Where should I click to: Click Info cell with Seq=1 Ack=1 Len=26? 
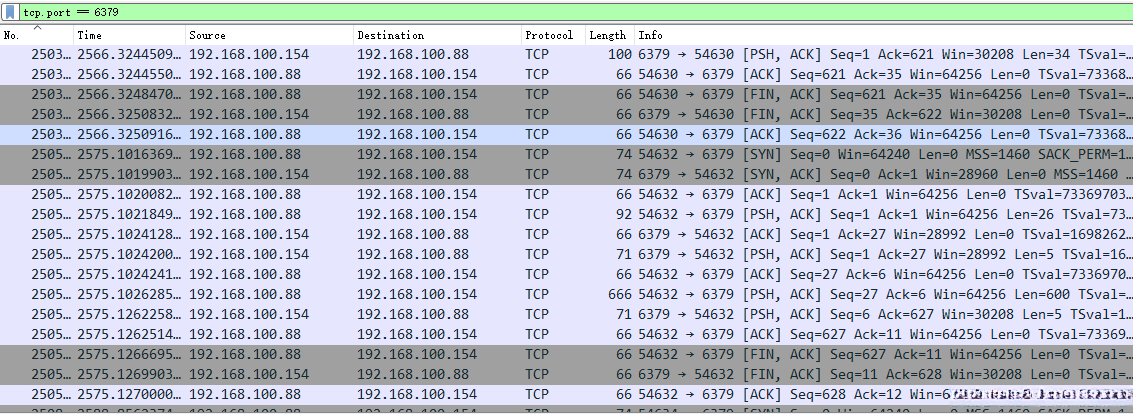click(x=885, y=215)
